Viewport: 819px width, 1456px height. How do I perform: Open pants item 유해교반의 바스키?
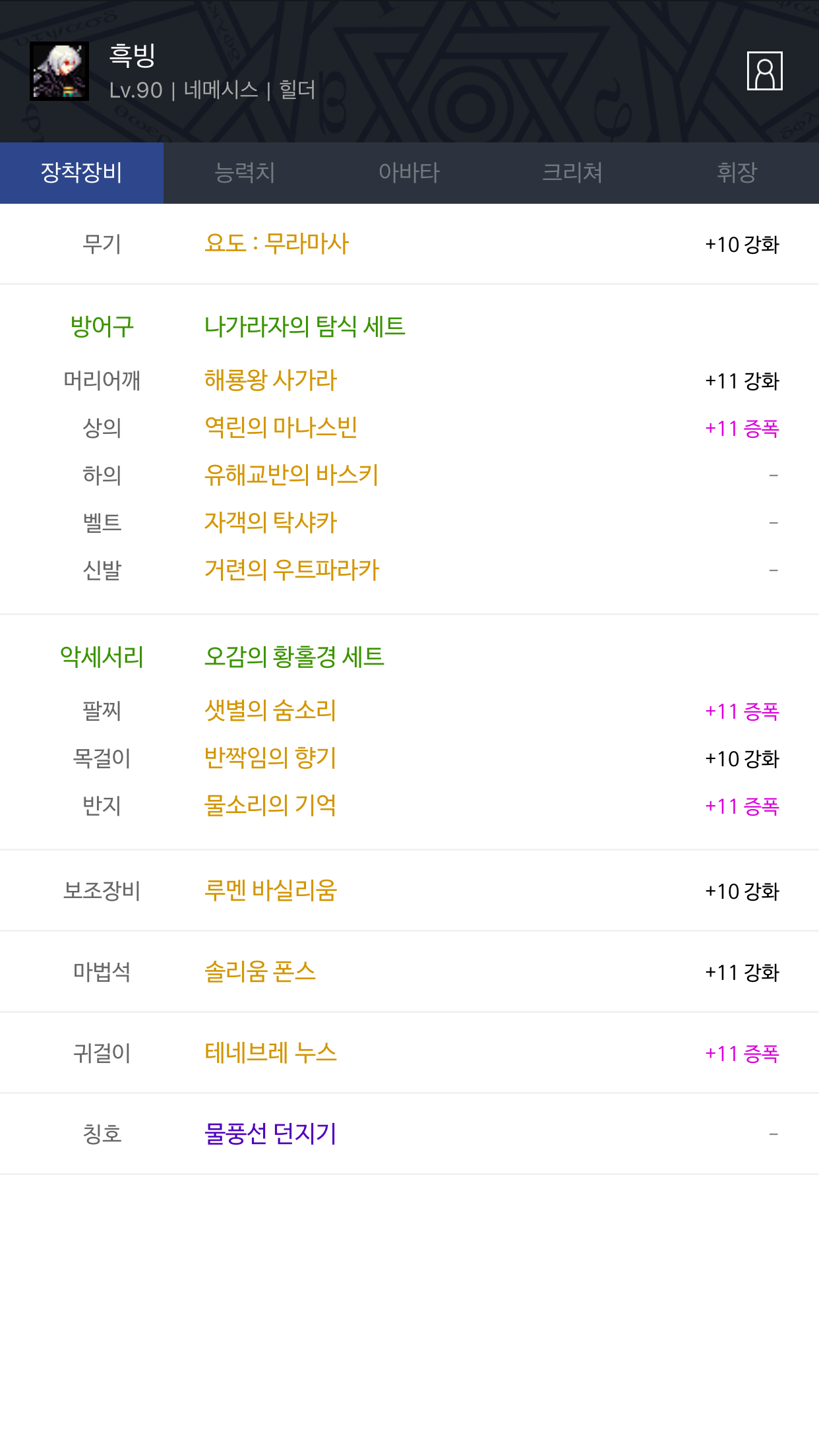(x=291, y=475)
